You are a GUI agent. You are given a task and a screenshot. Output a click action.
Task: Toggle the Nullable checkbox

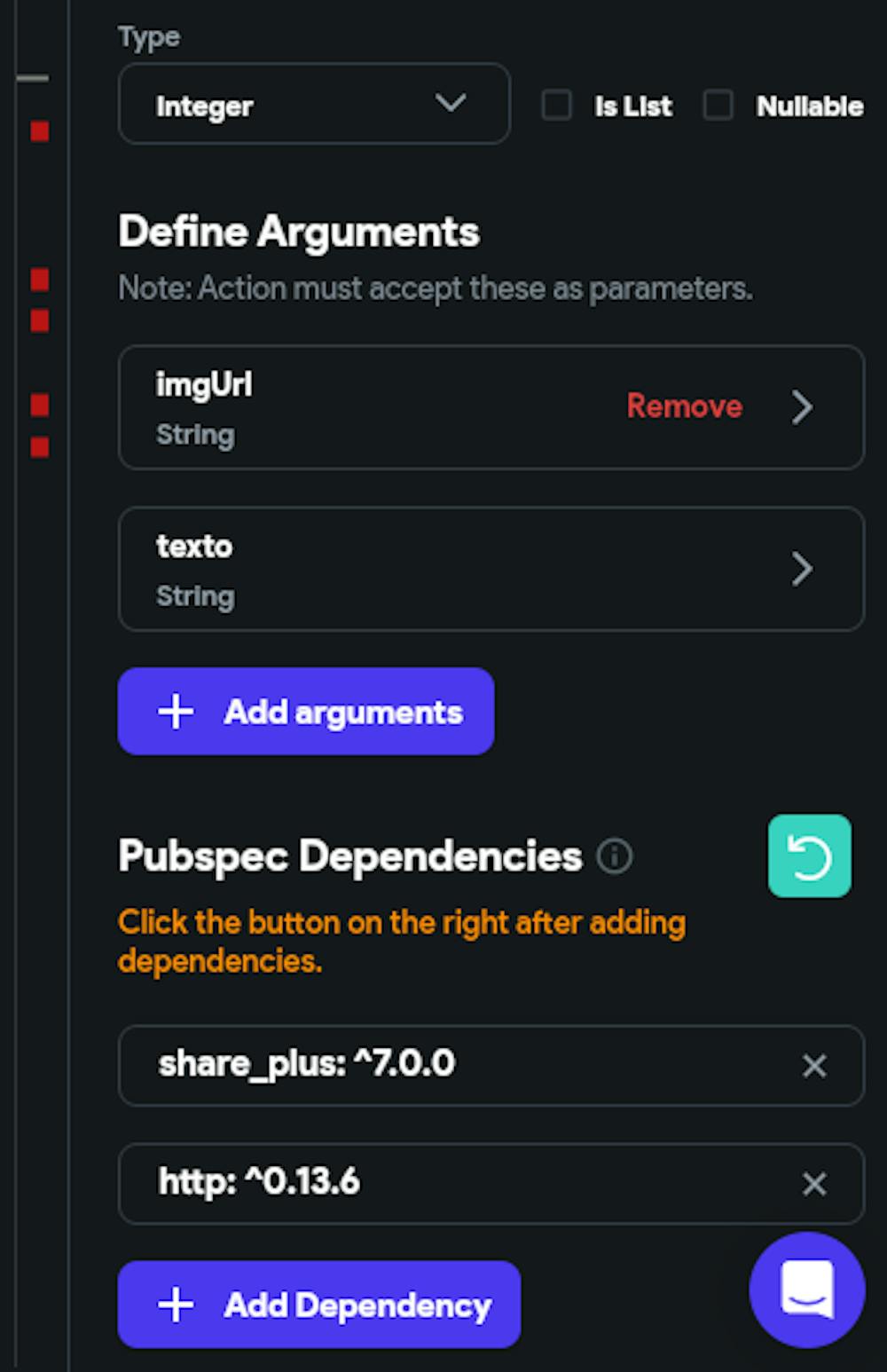718,106
